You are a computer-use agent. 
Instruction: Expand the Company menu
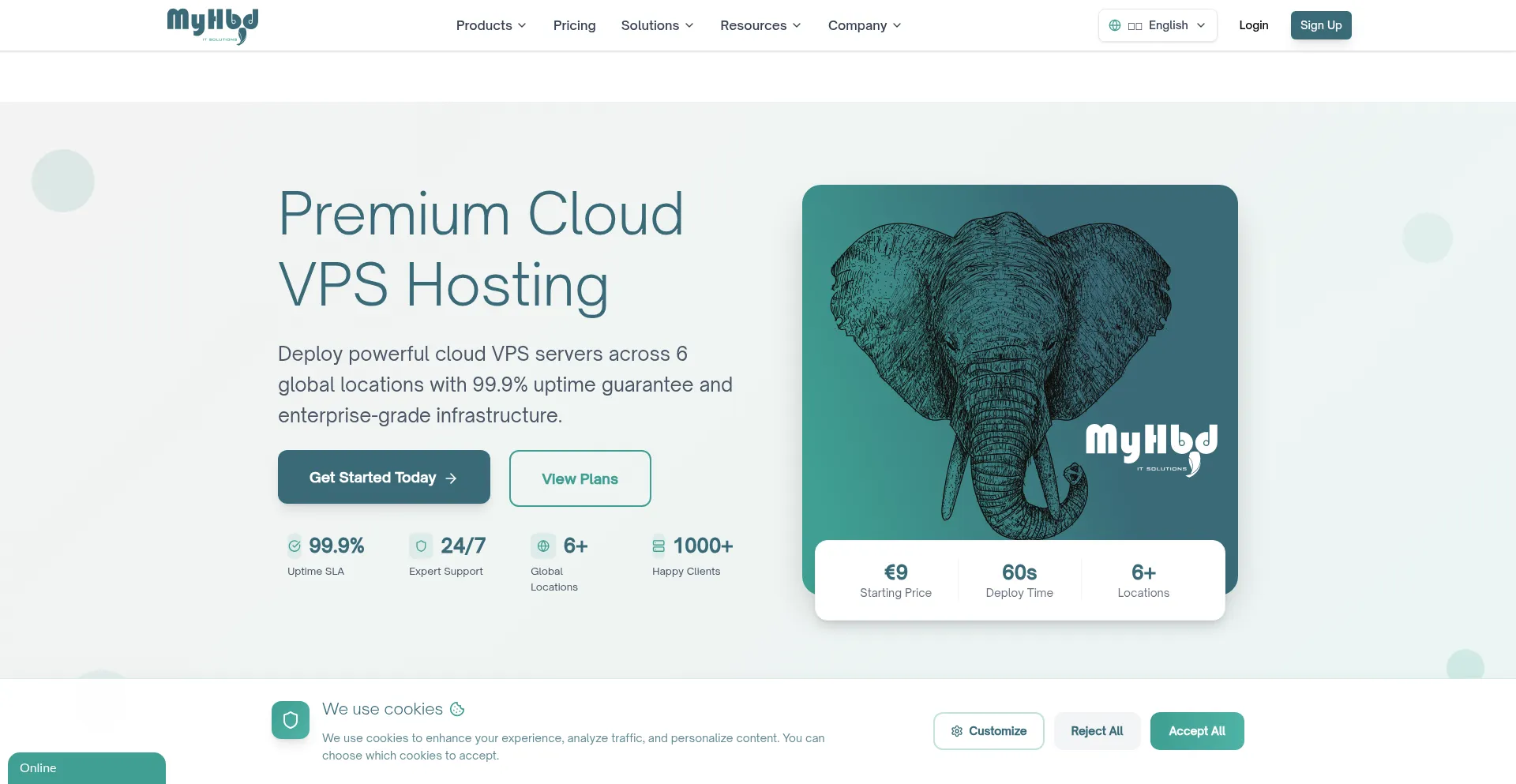pyautogui.click(x=865, y=25)
